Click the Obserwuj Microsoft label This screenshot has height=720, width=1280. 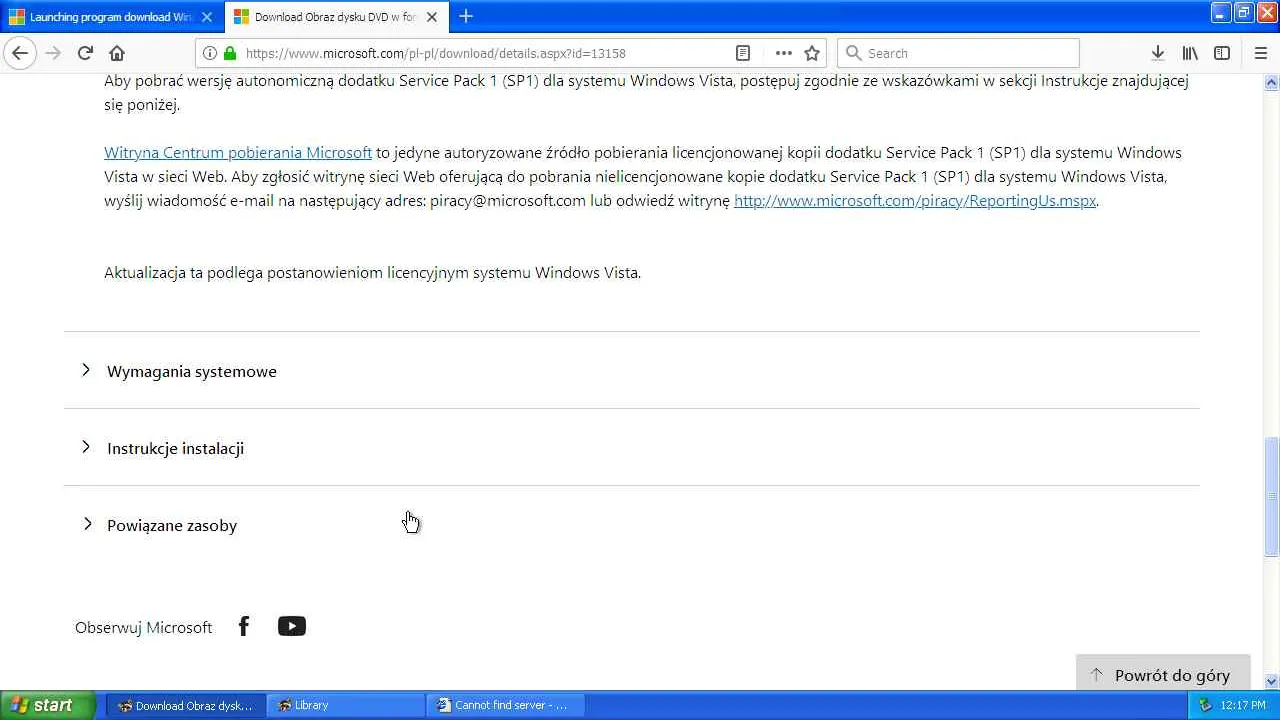(144, 627)
